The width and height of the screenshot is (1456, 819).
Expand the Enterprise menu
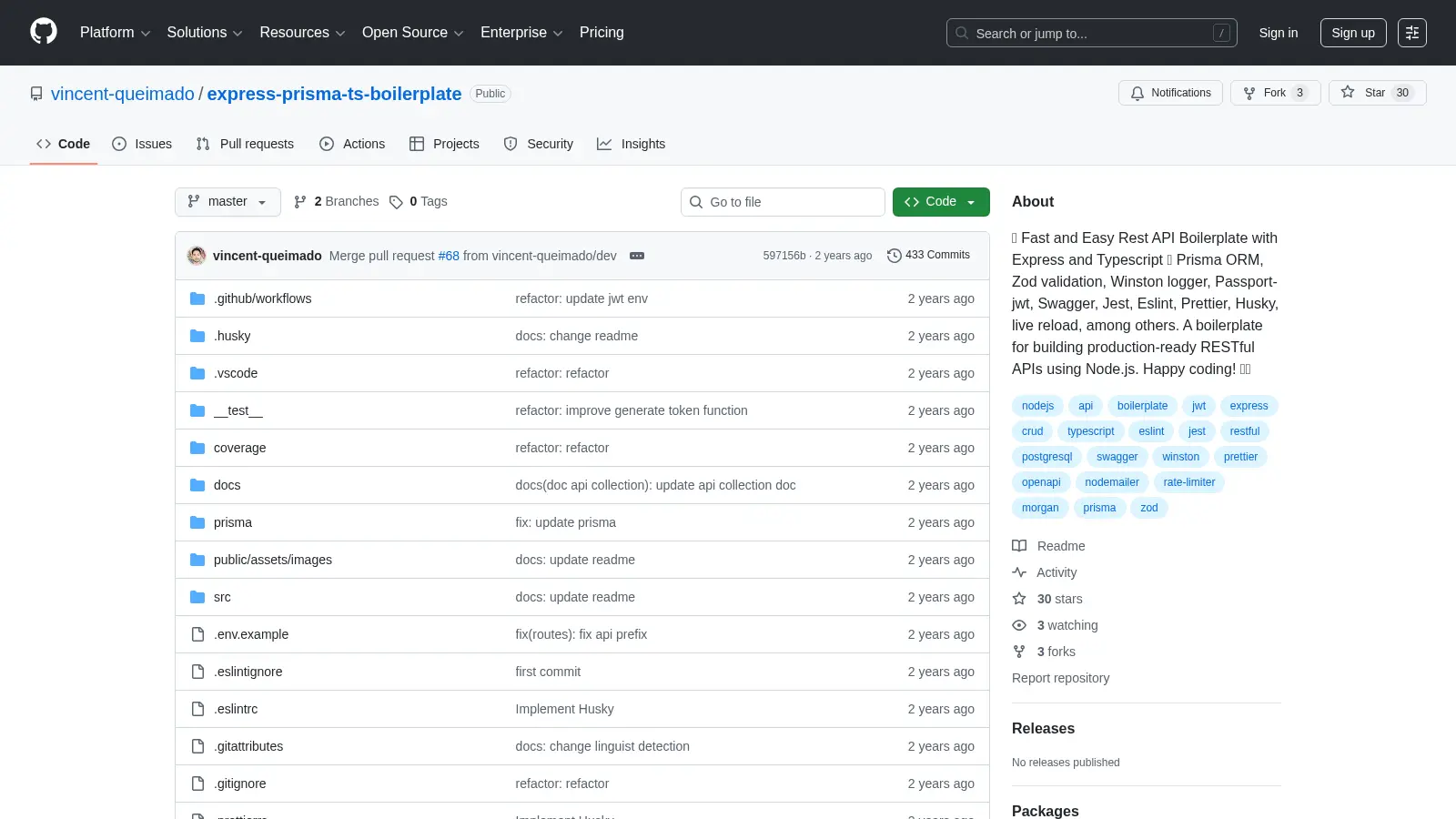coord(521,33)
